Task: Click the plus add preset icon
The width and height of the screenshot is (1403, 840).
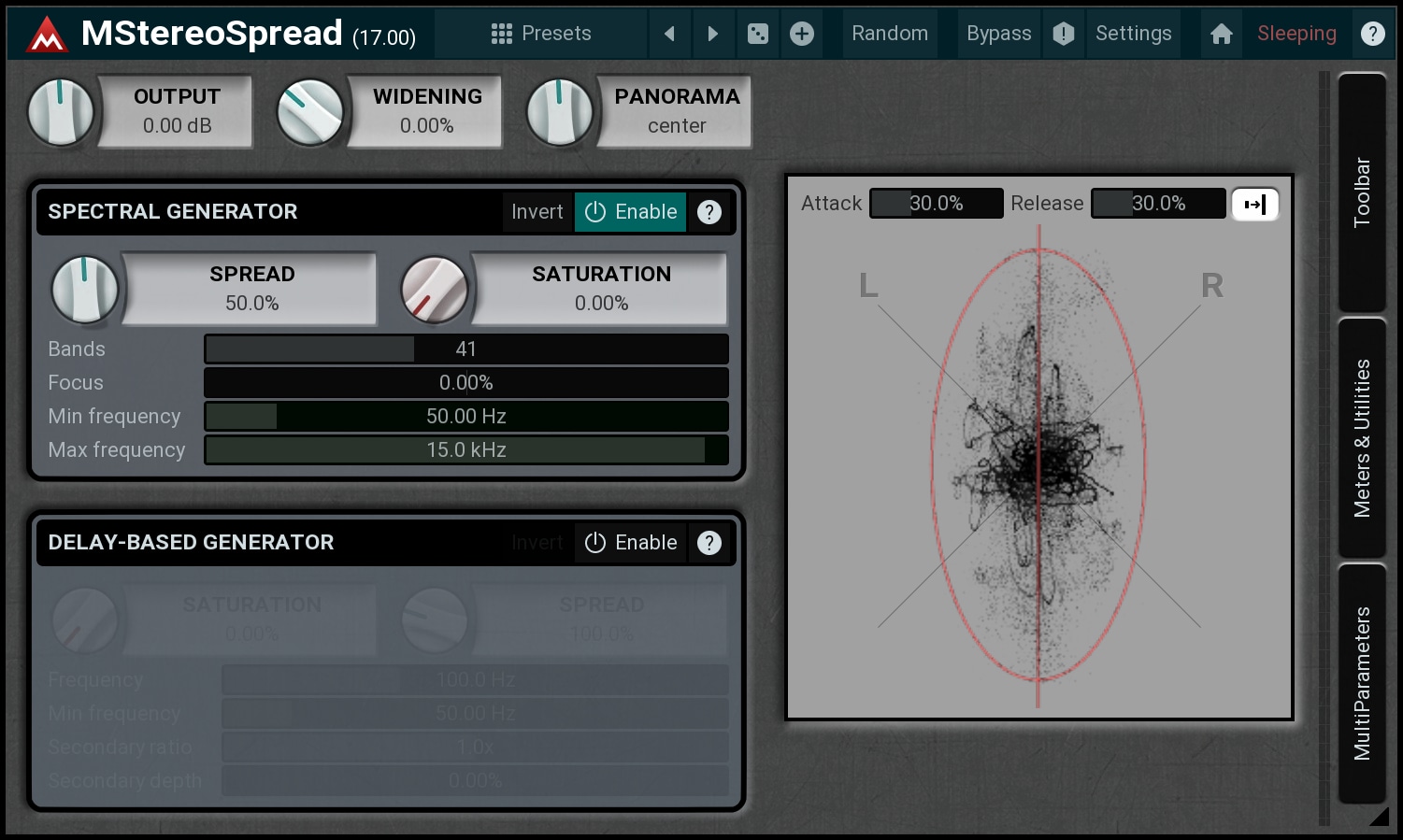Action: 802,34
